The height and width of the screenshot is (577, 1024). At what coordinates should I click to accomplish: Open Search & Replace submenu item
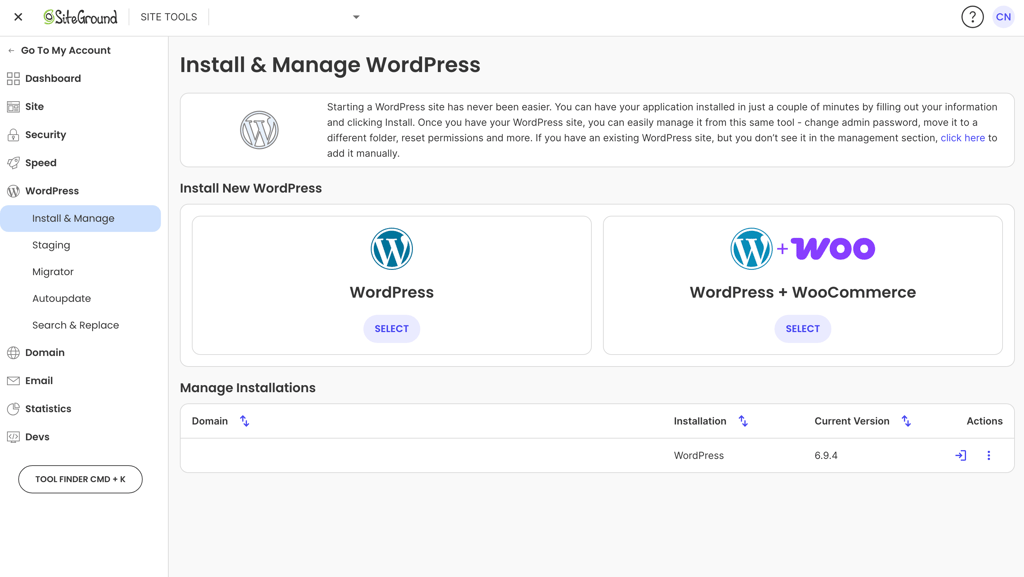pyautogui.click(x=76, y=325)
